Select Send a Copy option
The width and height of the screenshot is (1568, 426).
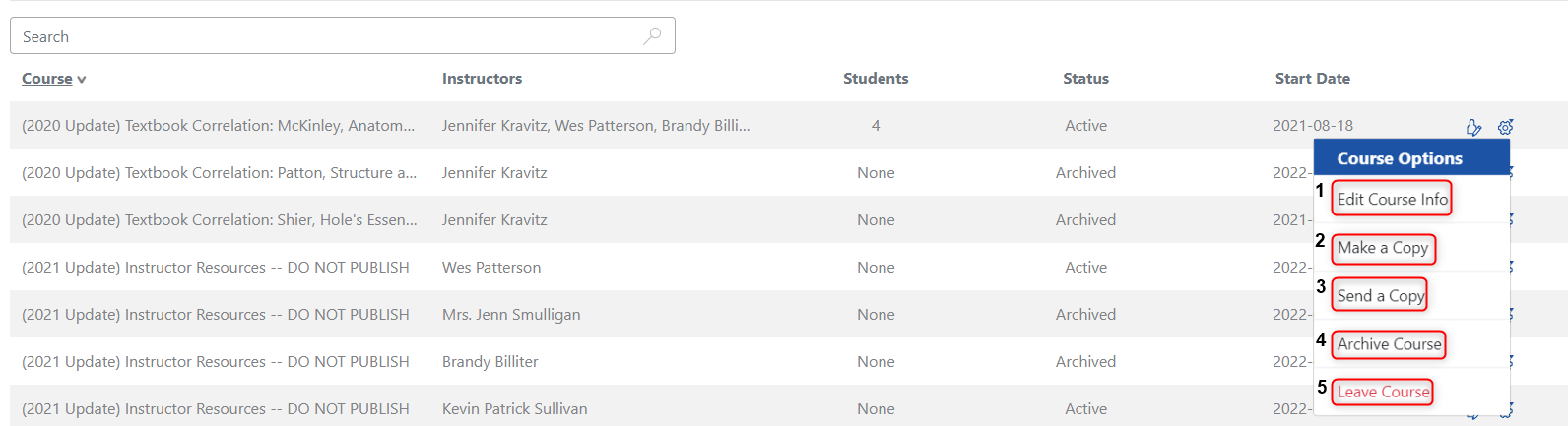pyautogui.click(x=1380, y=295)
